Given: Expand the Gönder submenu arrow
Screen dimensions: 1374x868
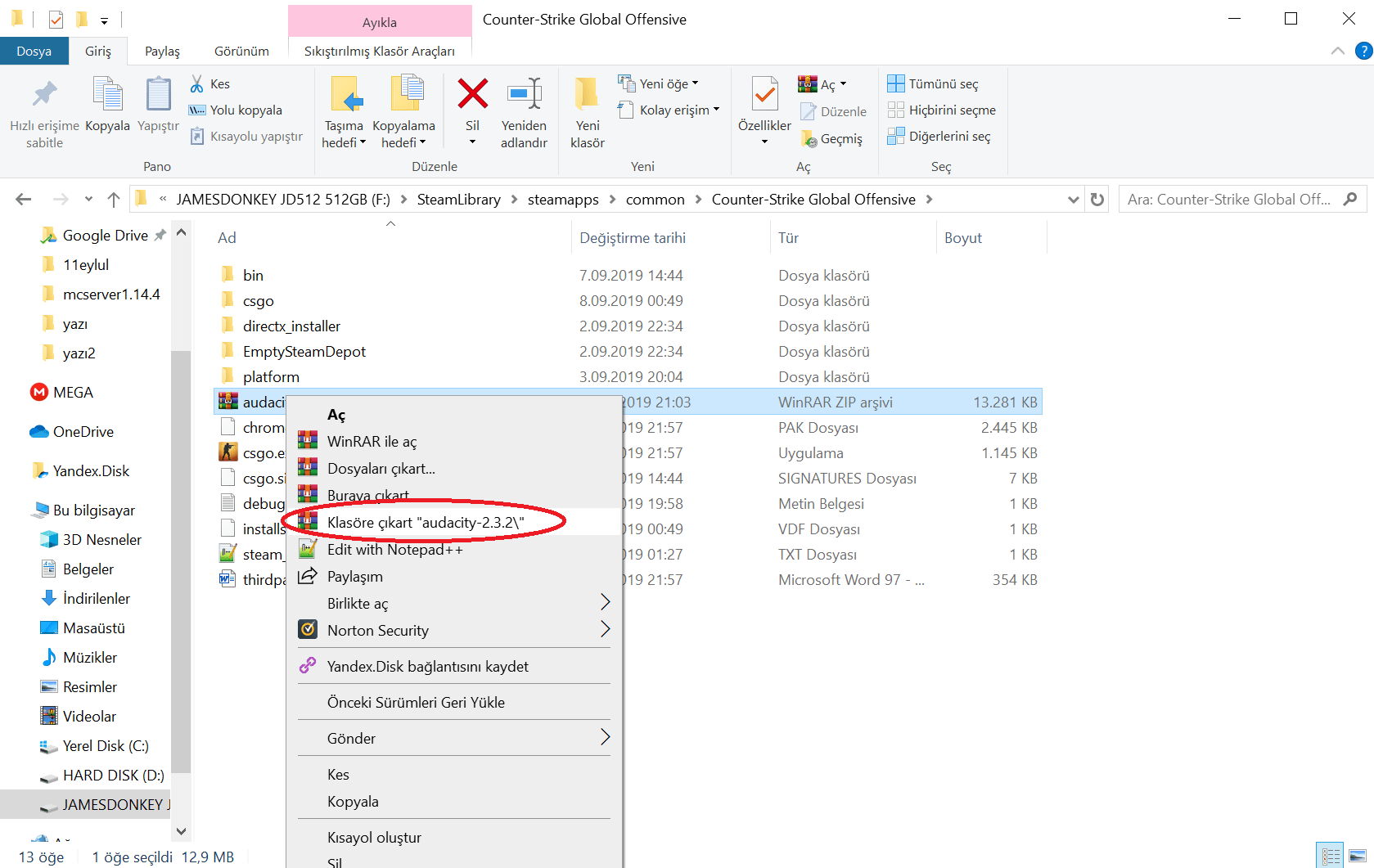Looking at the screenshot, I should 606,737.
